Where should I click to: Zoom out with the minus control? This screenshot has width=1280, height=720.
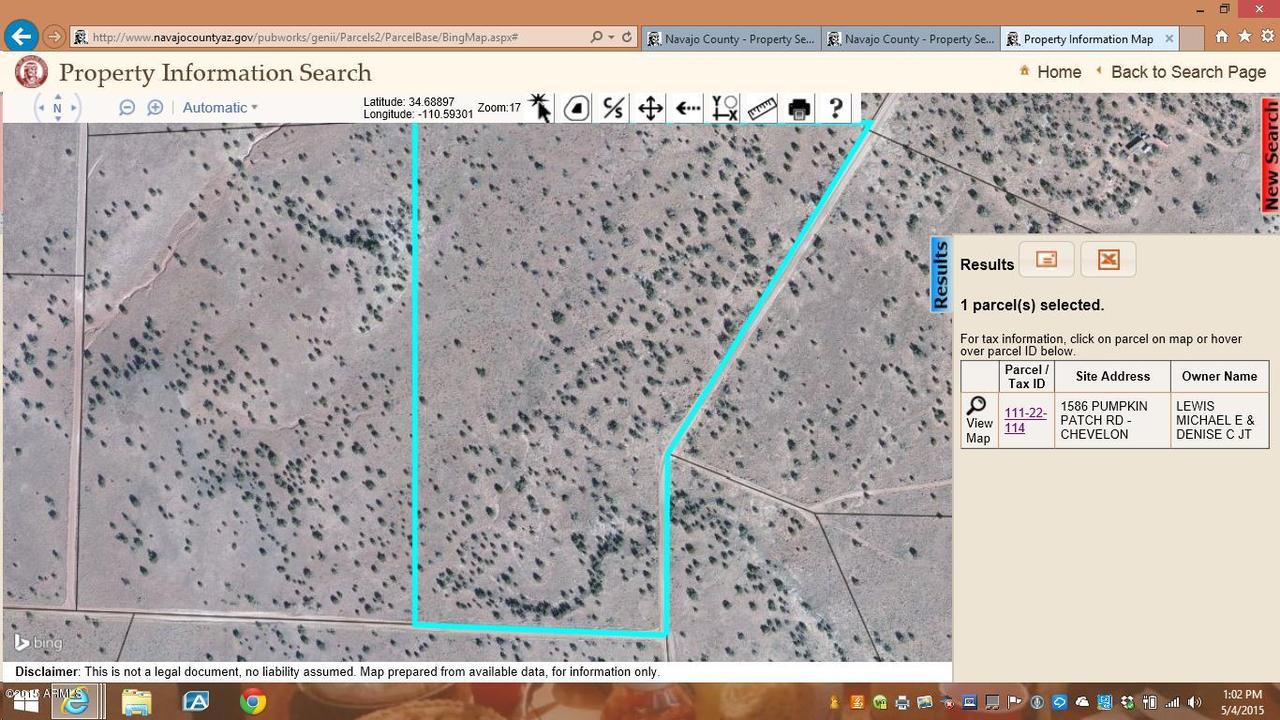coord(126,107)
